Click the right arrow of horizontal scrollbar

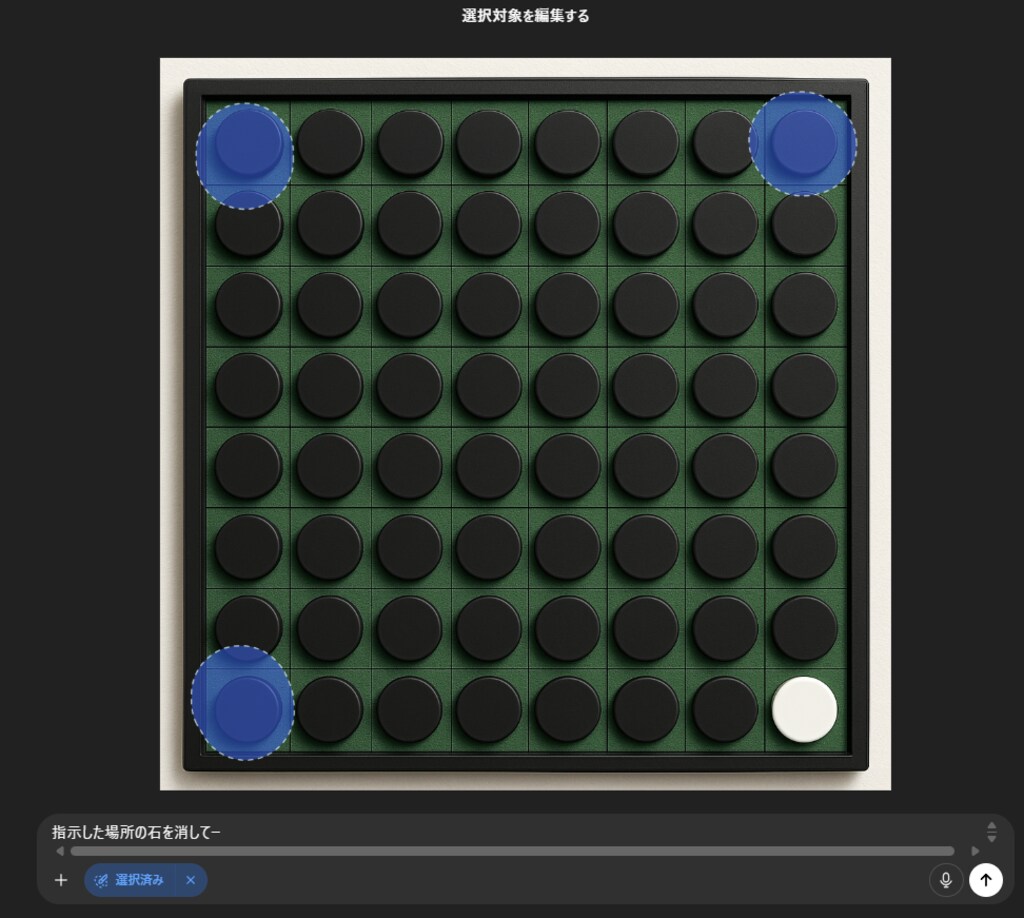[975, 851]
